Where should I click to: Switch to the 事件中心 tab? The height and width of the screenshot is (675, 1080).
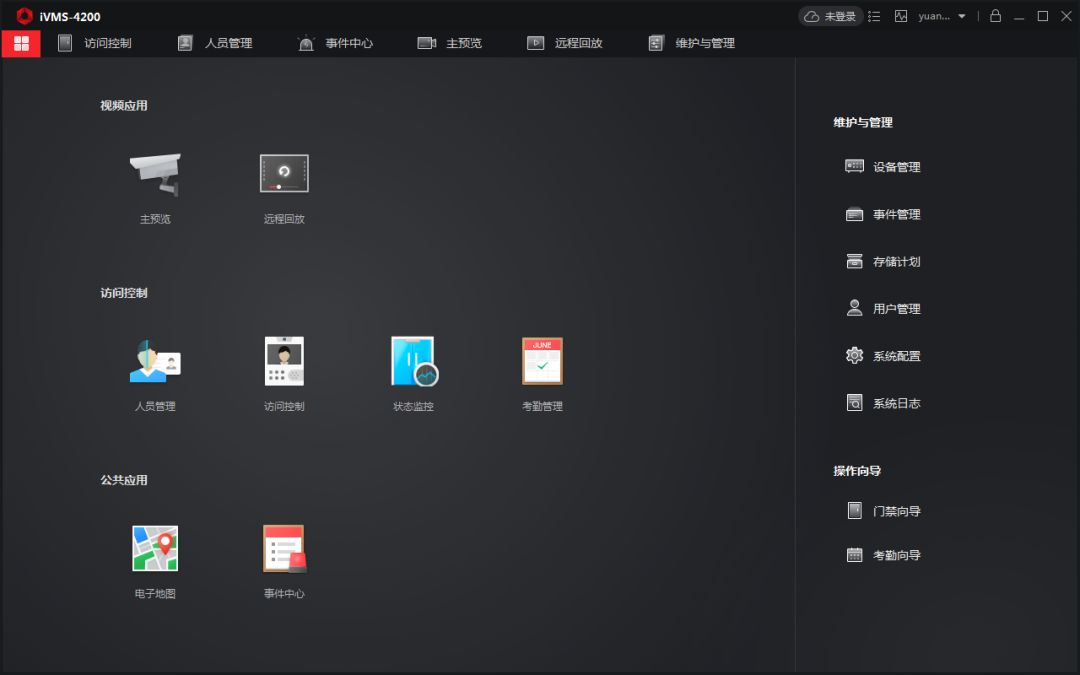(x=335, y=43)
